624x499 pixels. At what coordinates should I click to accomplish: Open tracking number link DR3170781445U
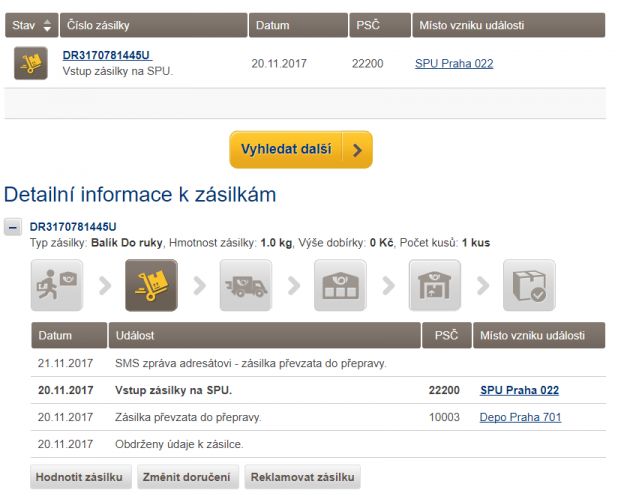tap(107, 55)
